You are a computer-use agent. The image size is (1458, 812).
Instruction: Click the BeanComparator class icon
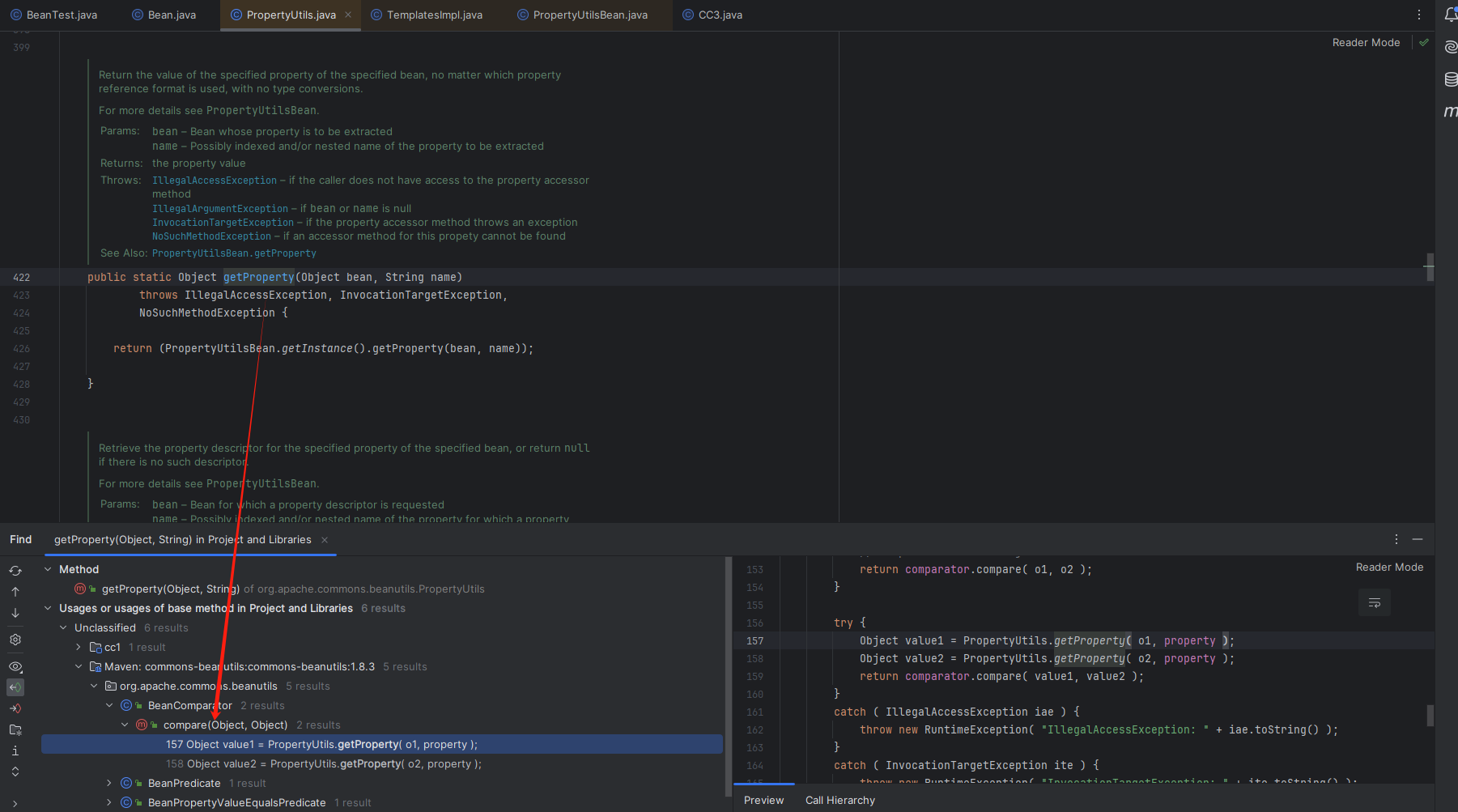click(126, 706)
